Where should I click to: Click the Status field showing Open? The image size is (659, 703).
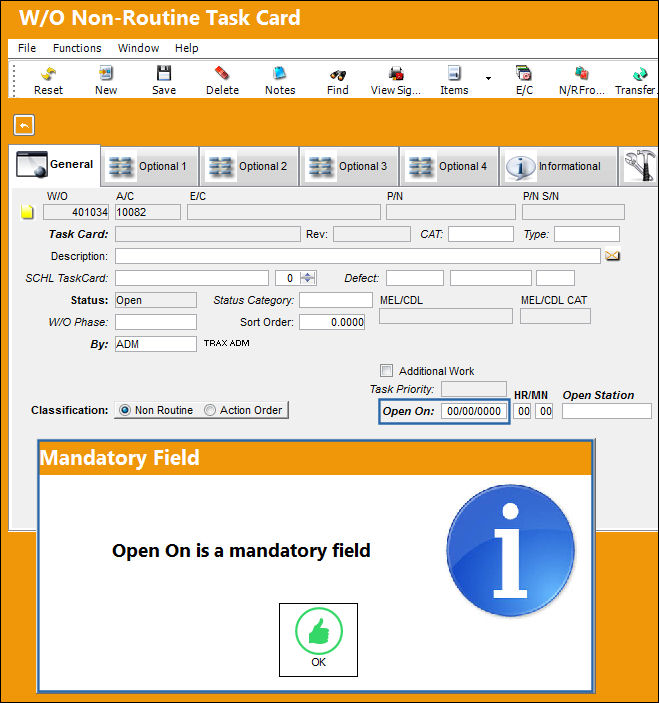point(156,300)
